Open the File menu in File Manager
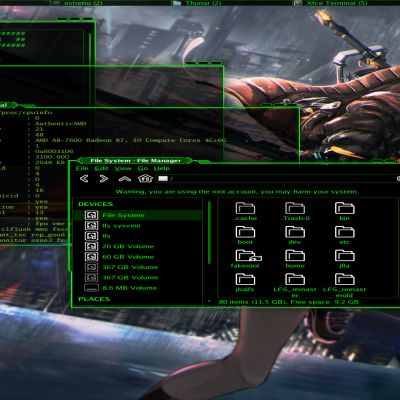This screenshot has width=400, height=400. (x=82, y=168)
